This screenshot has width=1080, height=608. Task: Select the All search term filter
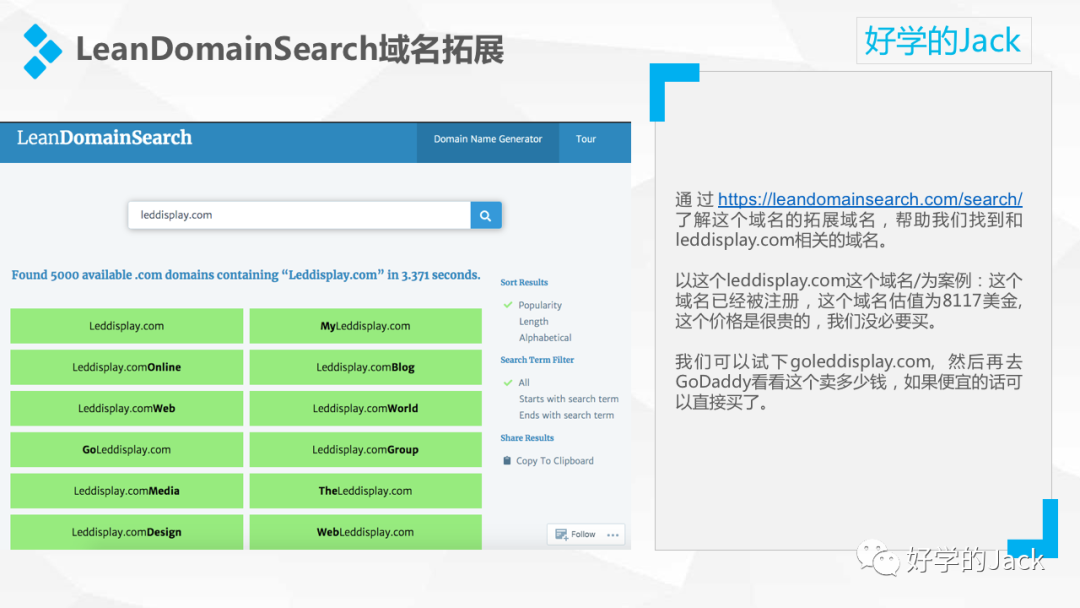click(x=524, y=383)
